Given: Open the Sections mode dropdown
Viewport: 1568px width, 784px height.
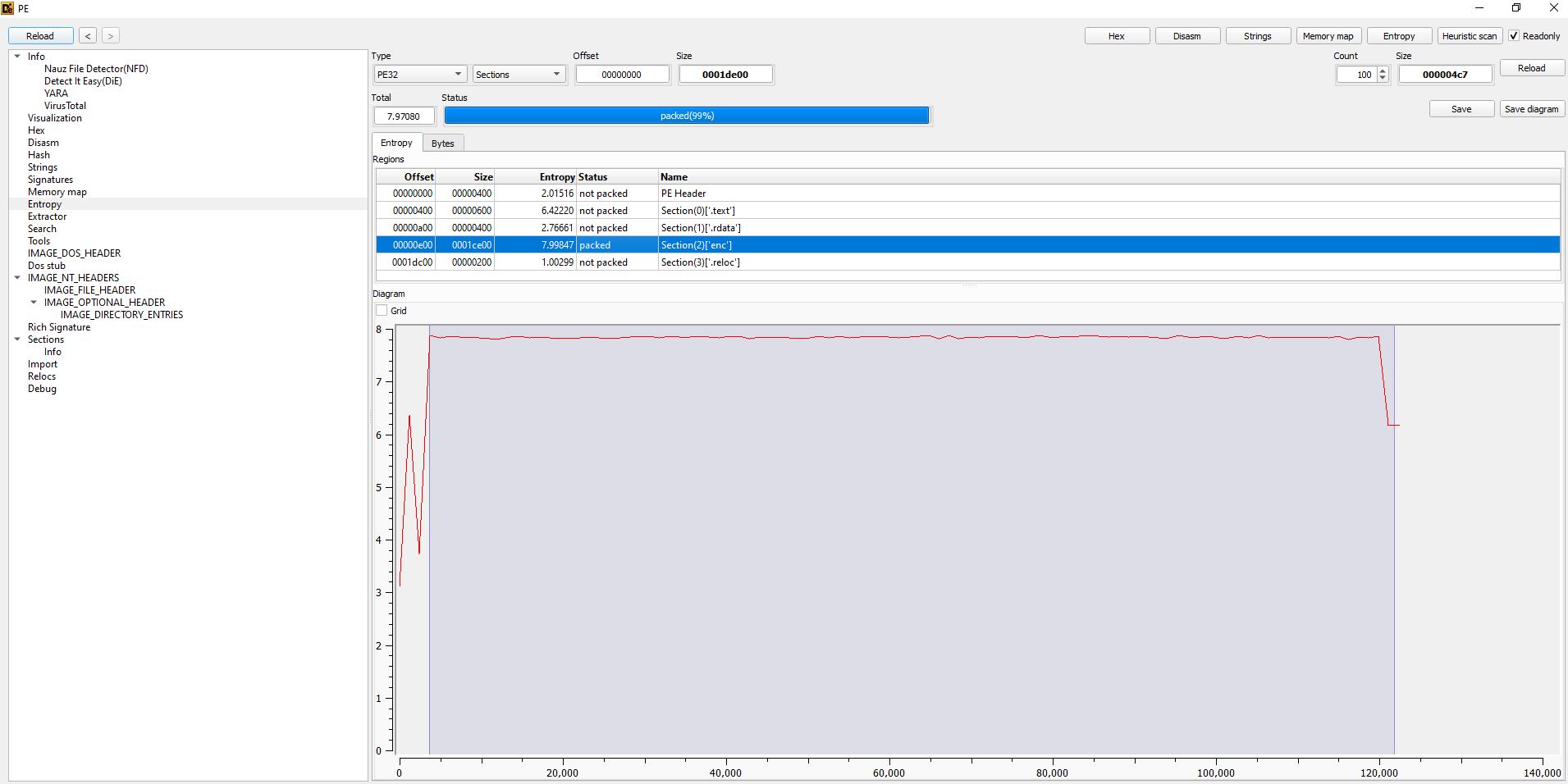Looking at the screenshot, I should coord(519,75).
